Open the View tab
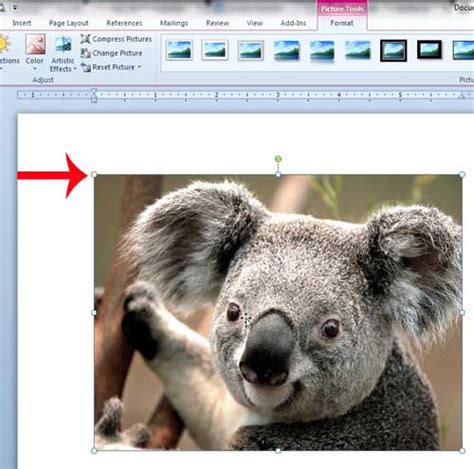 pos(255,23)
